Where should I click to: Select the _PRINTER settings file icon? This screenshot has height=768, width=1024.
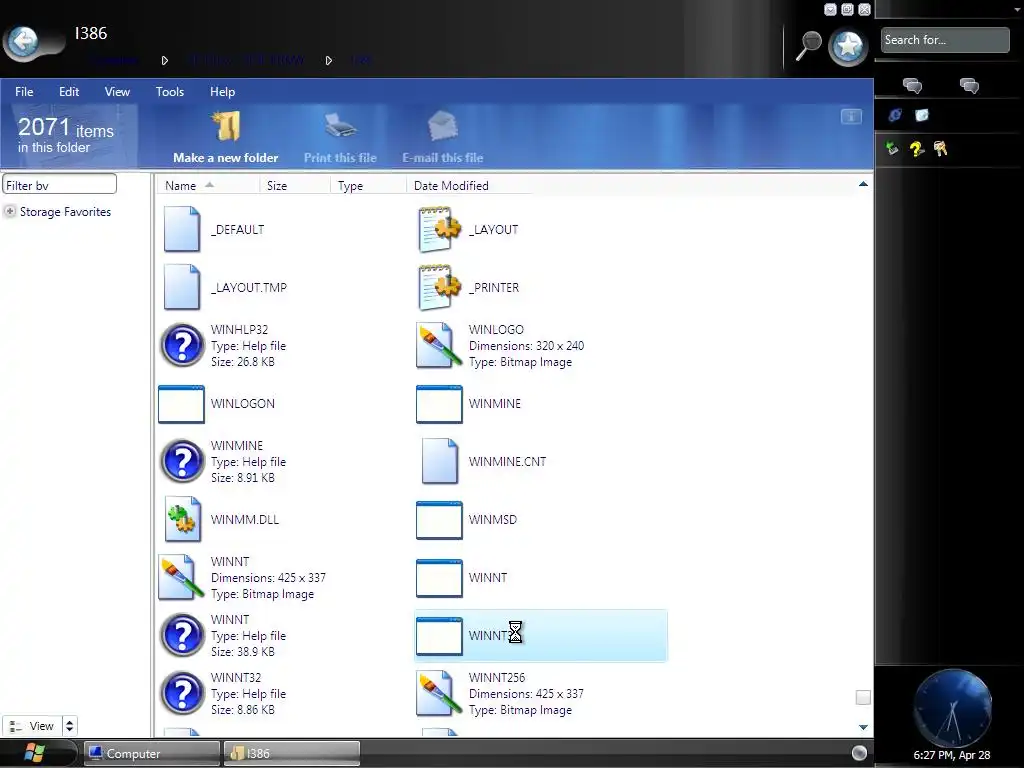439,287
